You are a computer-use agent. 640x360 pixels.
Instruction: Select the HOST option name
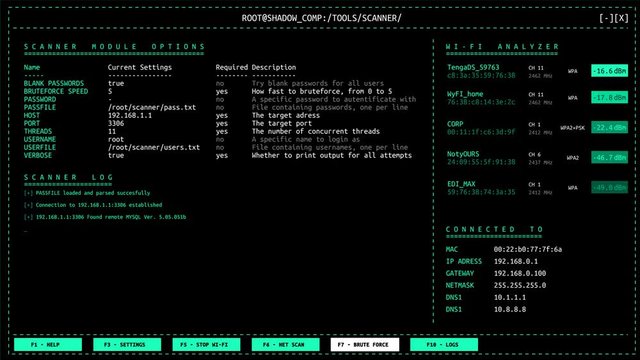point(31,116)
